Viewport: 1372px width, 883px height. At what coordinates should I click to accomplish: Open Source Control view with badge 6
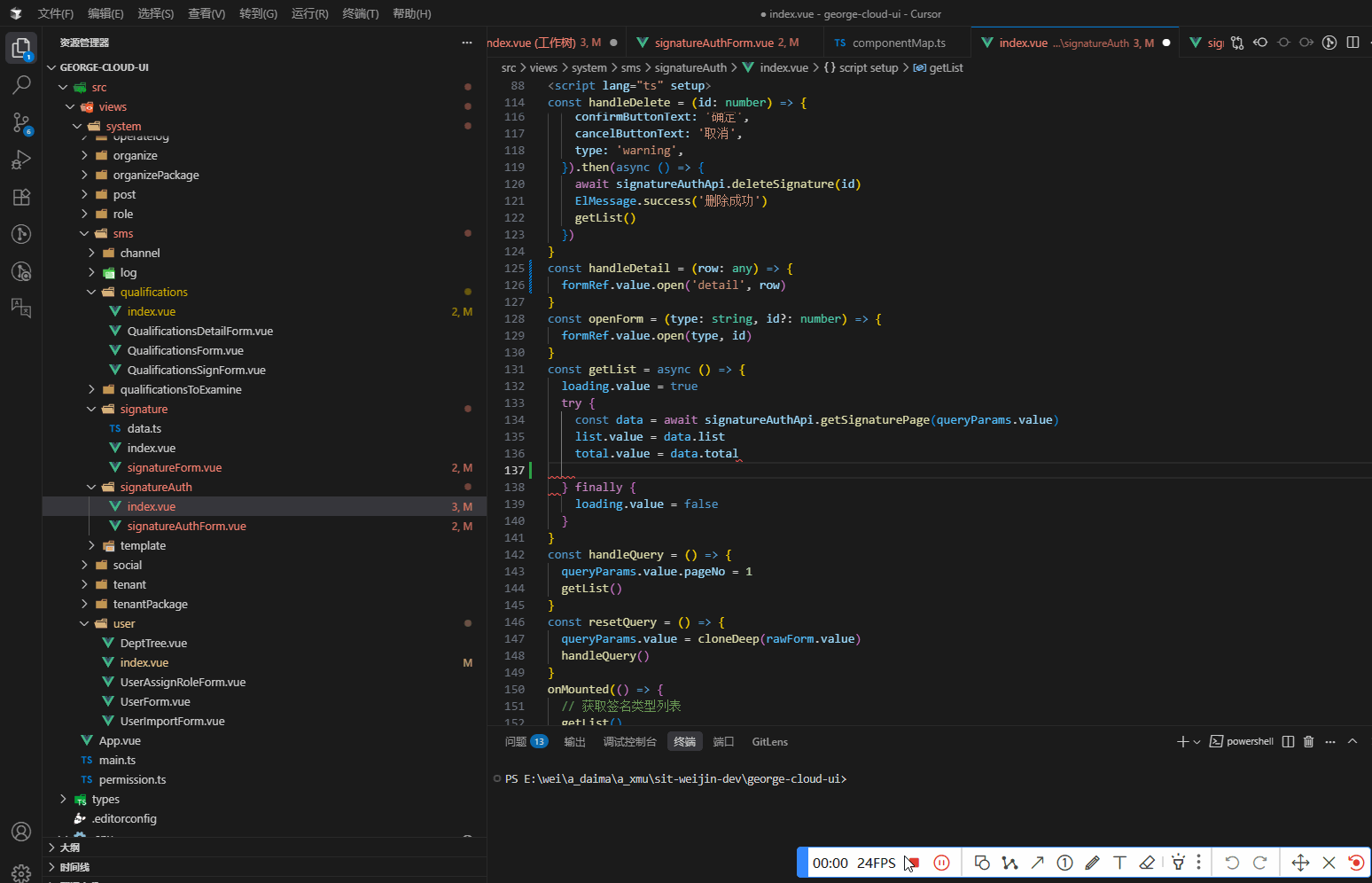[21, 122]
